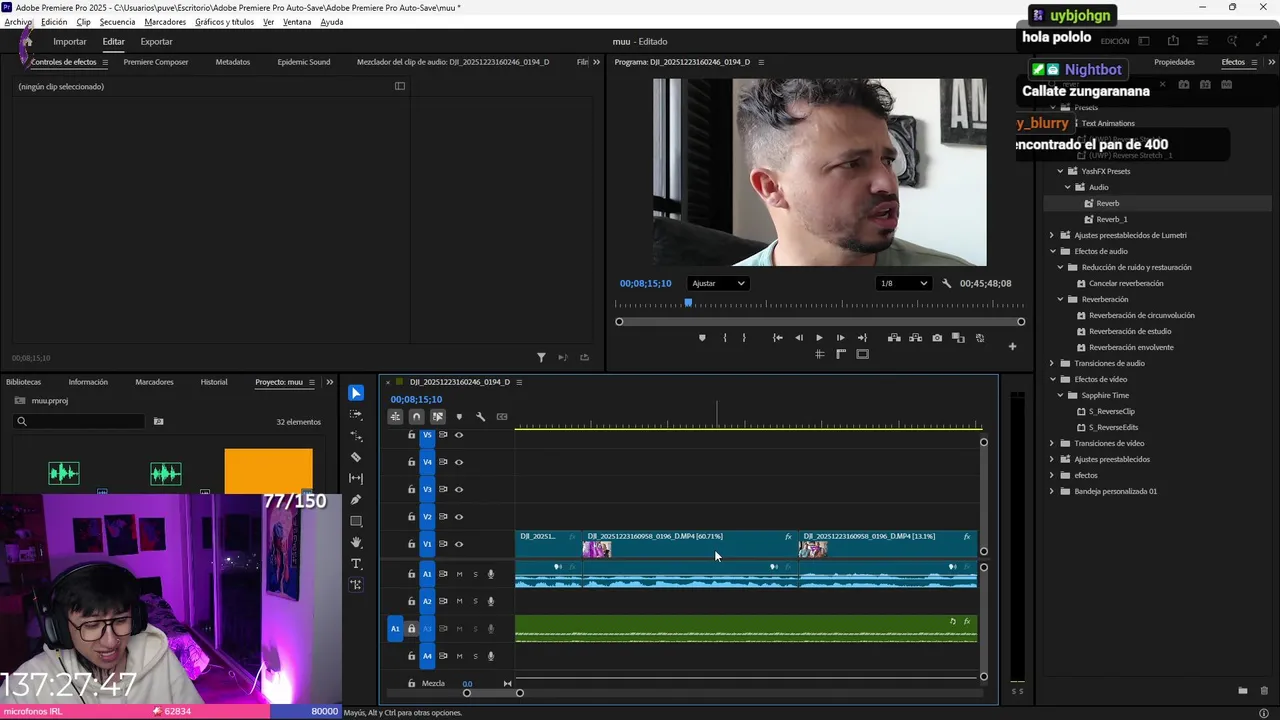Toggle V5 track output eye
Screen dimensions: 1280x720
click(459, 435)
